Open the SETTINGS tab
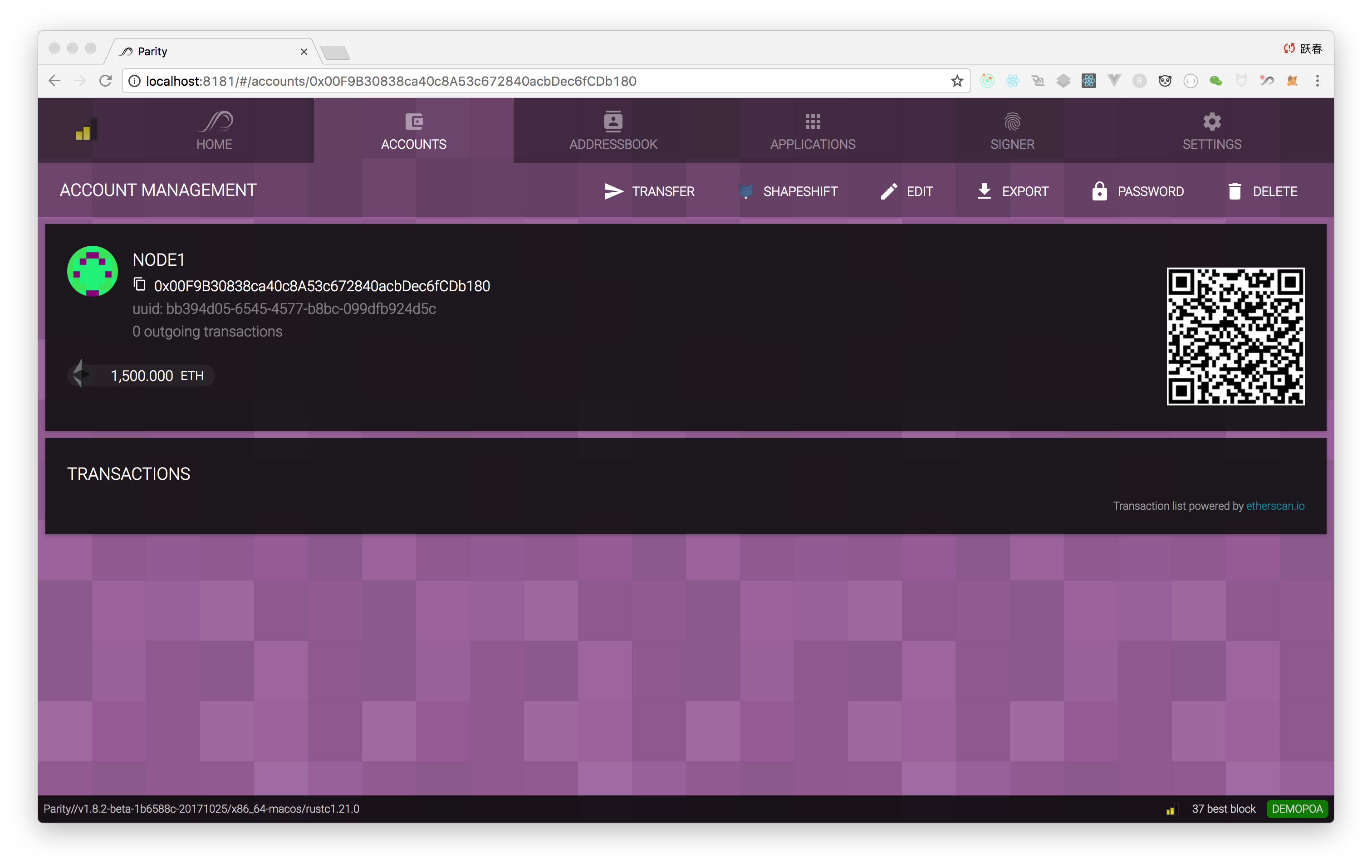Screen dimensions: 1372x868 click(x=1211, y=131)
